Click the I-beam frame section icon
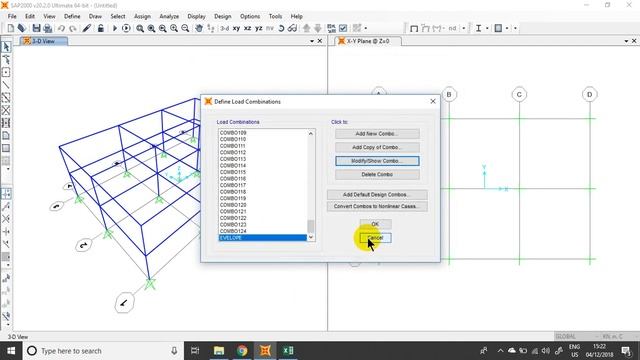The image size is (640, 360). point(478,28)
